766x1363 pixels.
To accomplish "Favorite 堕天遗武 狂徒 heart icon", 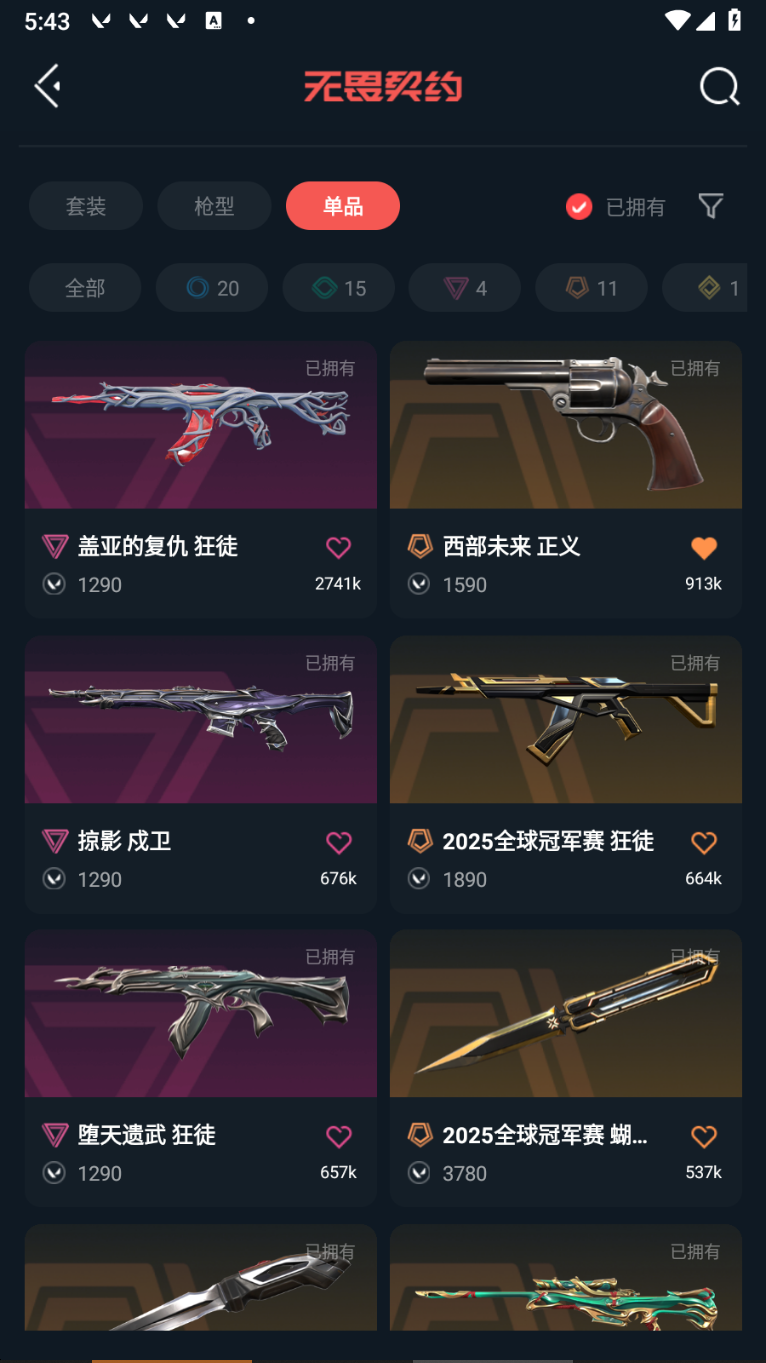I will 339,1136.
